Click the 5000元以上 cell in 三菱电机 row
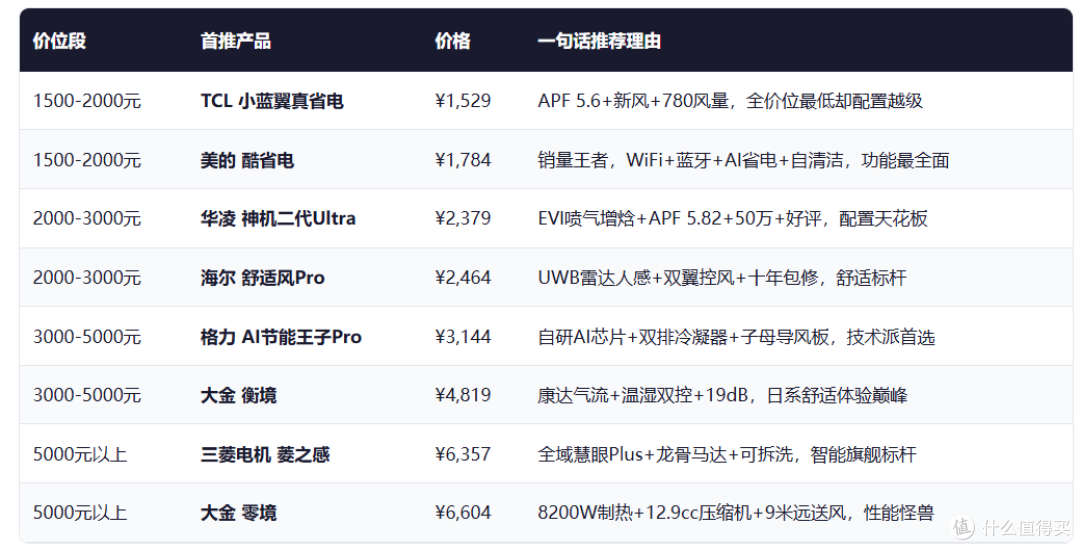The image size is (1080, 550). point(80,455)
